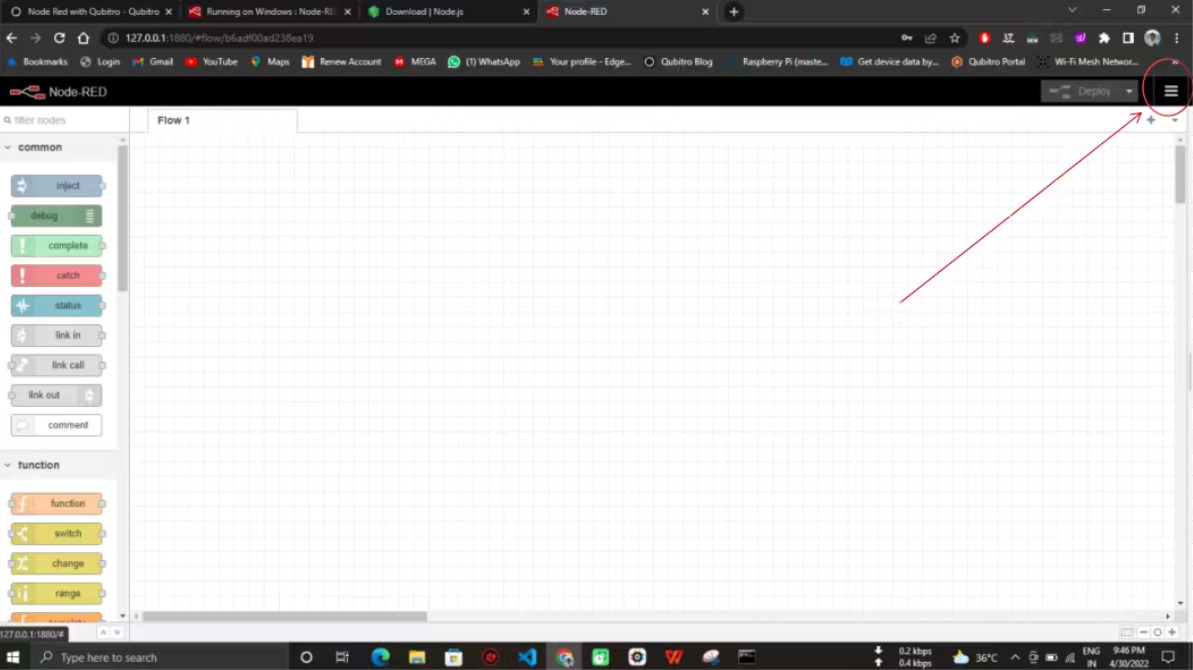The width and height of the screenshot is (1193, 670).
Task: Bookmark this page with star icon
Action: [x=955, y=38]
